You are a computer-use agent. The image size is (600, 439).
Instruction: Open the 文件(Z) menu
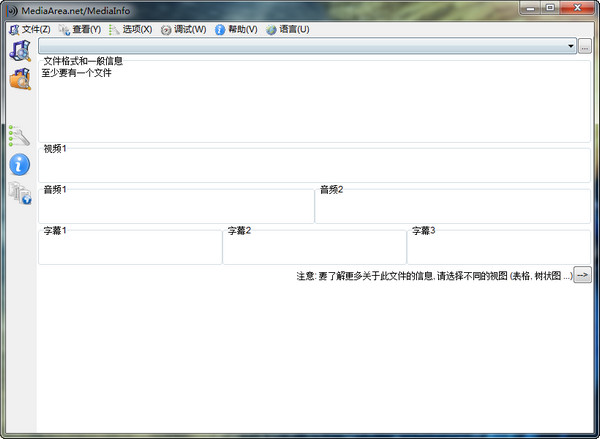(30, 29)
